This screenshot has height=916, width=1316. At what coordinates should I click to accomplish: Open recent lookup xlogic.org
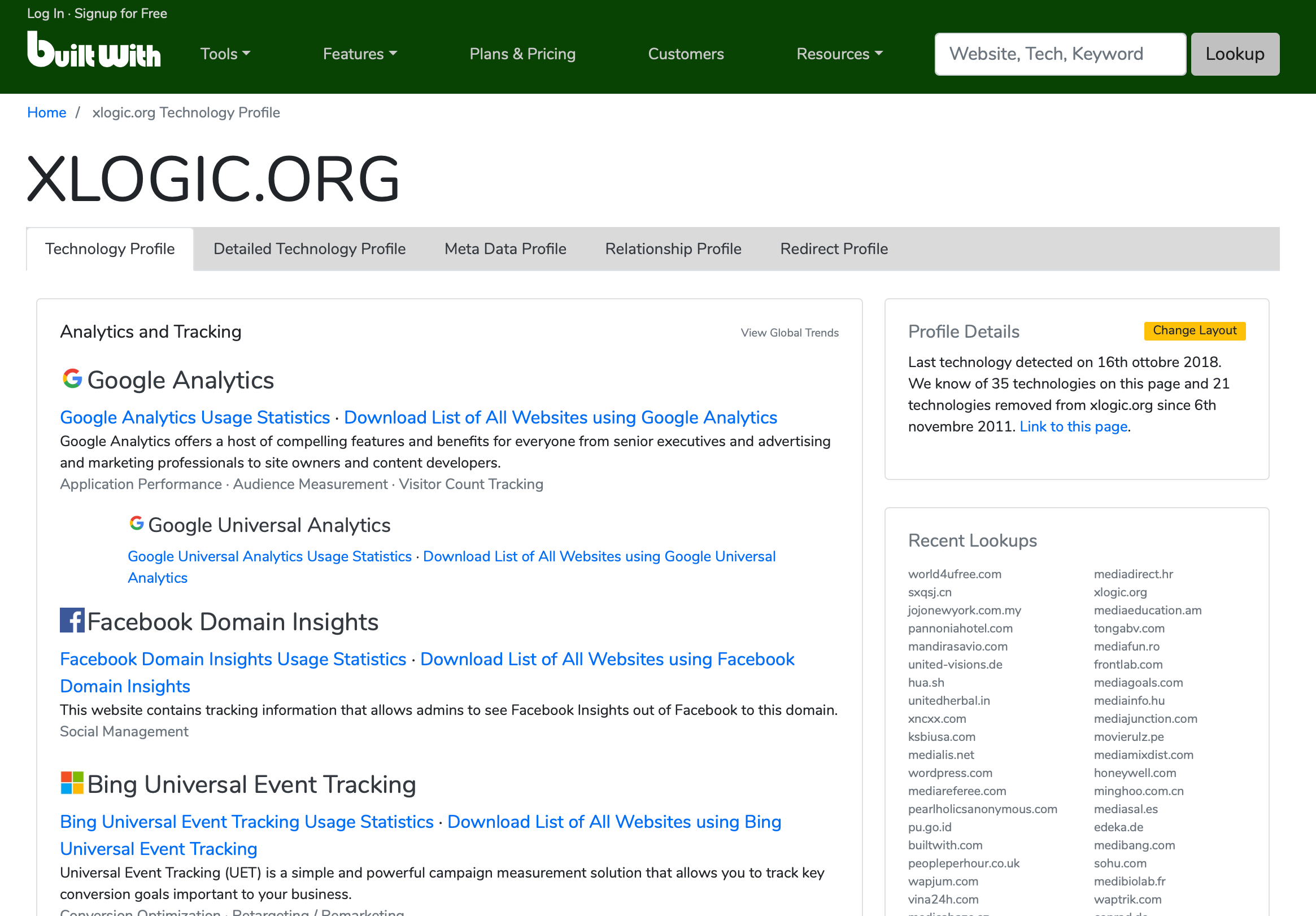pyautogui.click(x=1121, y=592)
